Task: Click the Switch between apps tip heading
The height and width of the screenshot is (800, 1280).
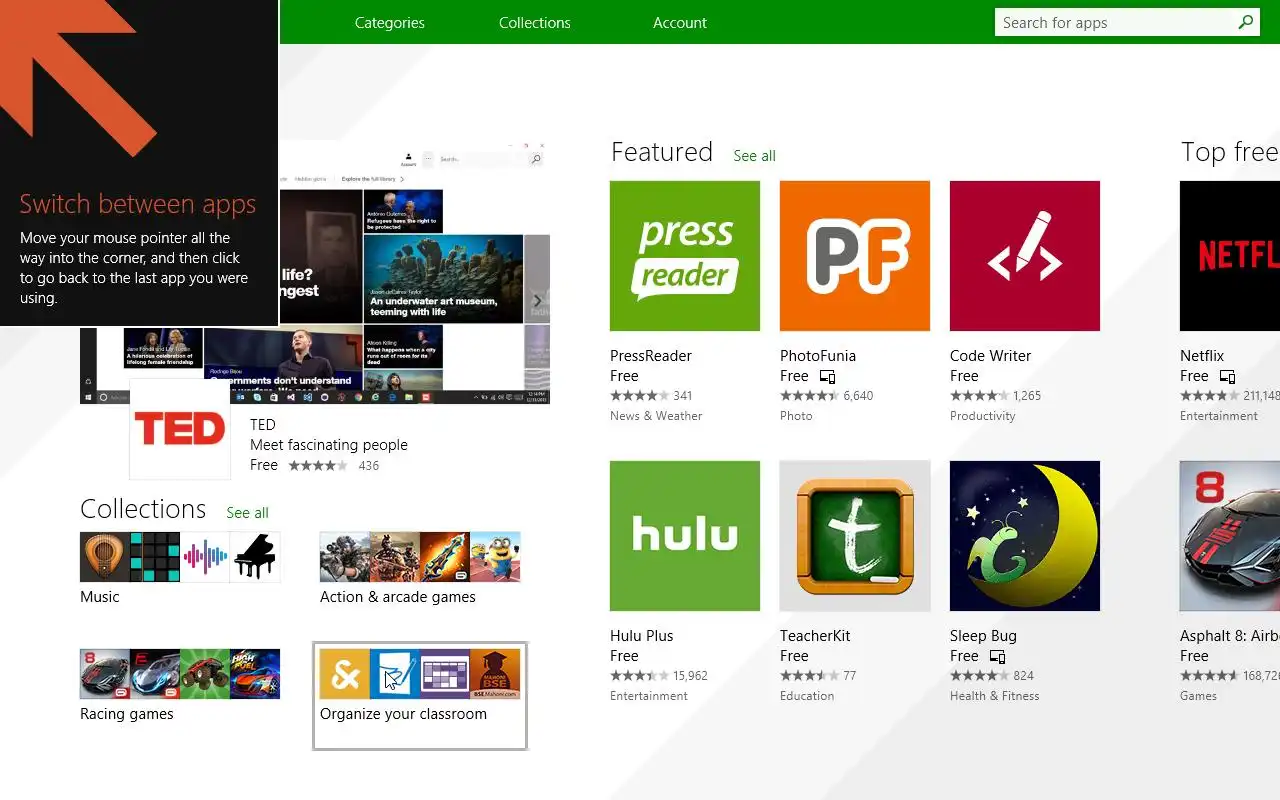Action: point(138,205)
